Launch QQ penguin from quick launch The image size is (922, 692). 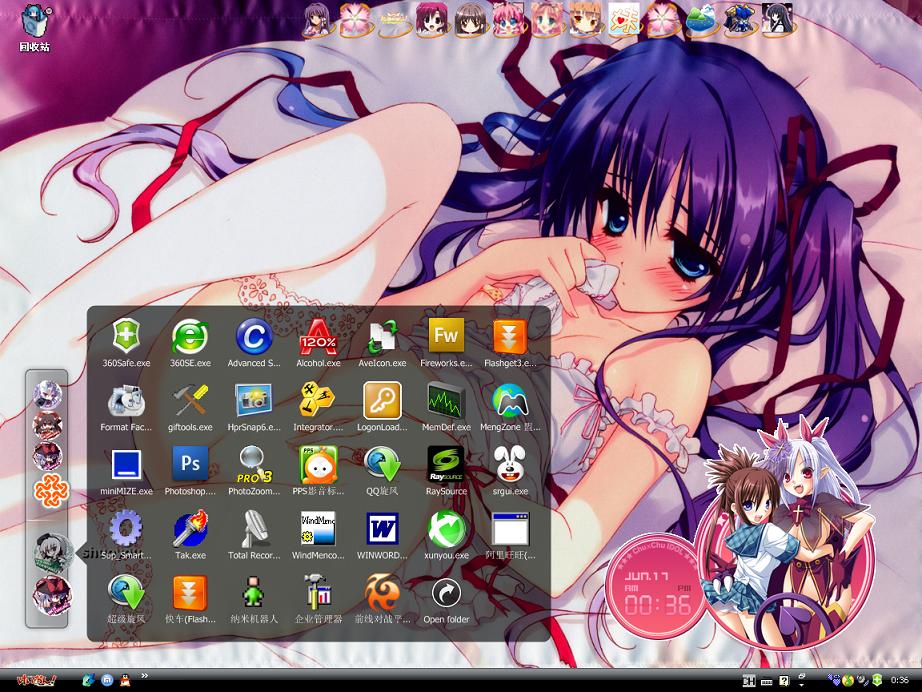pyautogui.click(x=125, y=681)
